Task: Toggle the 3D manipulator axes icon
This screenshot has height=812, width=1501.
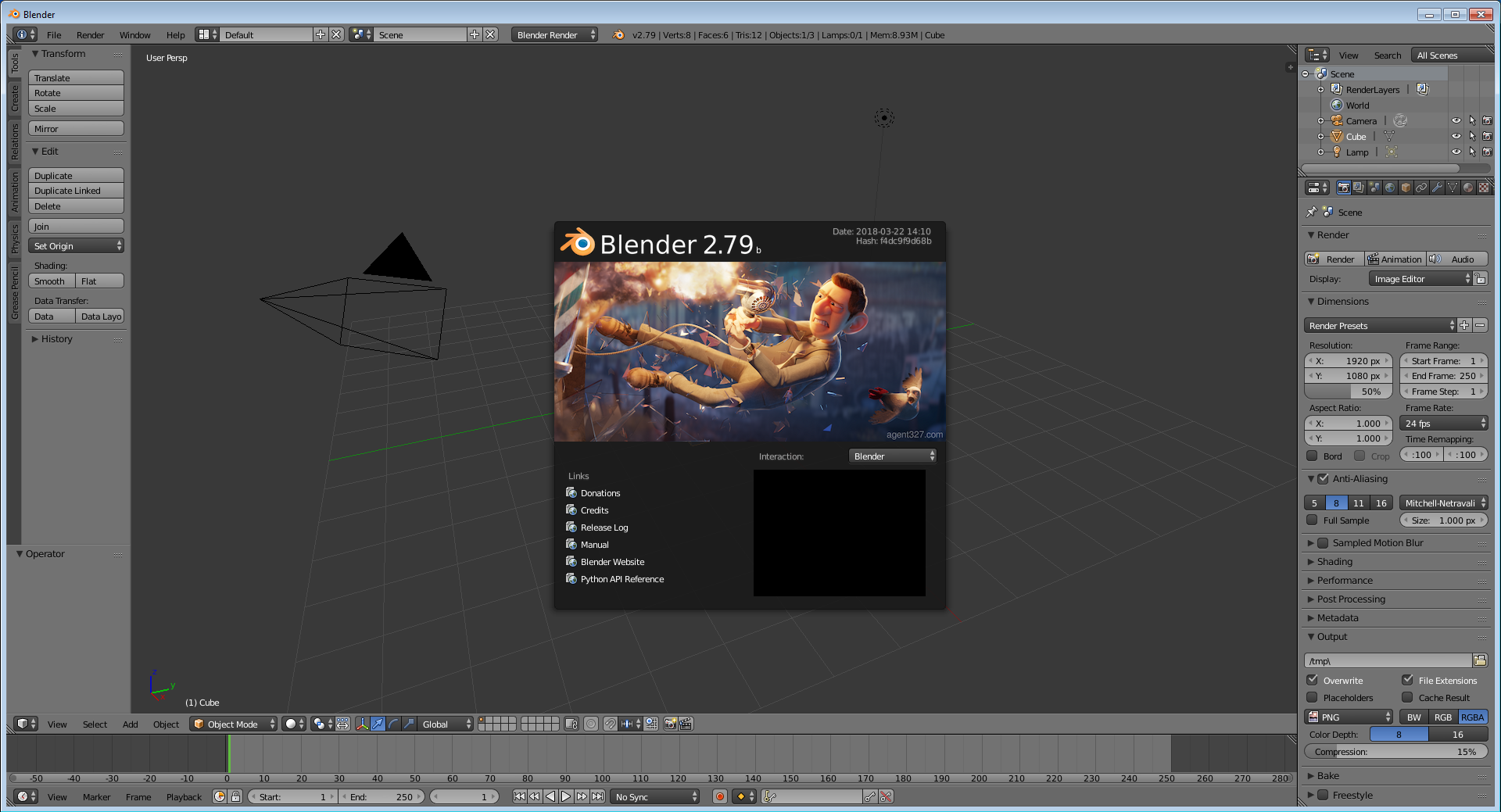Action: tap(362, 724)
